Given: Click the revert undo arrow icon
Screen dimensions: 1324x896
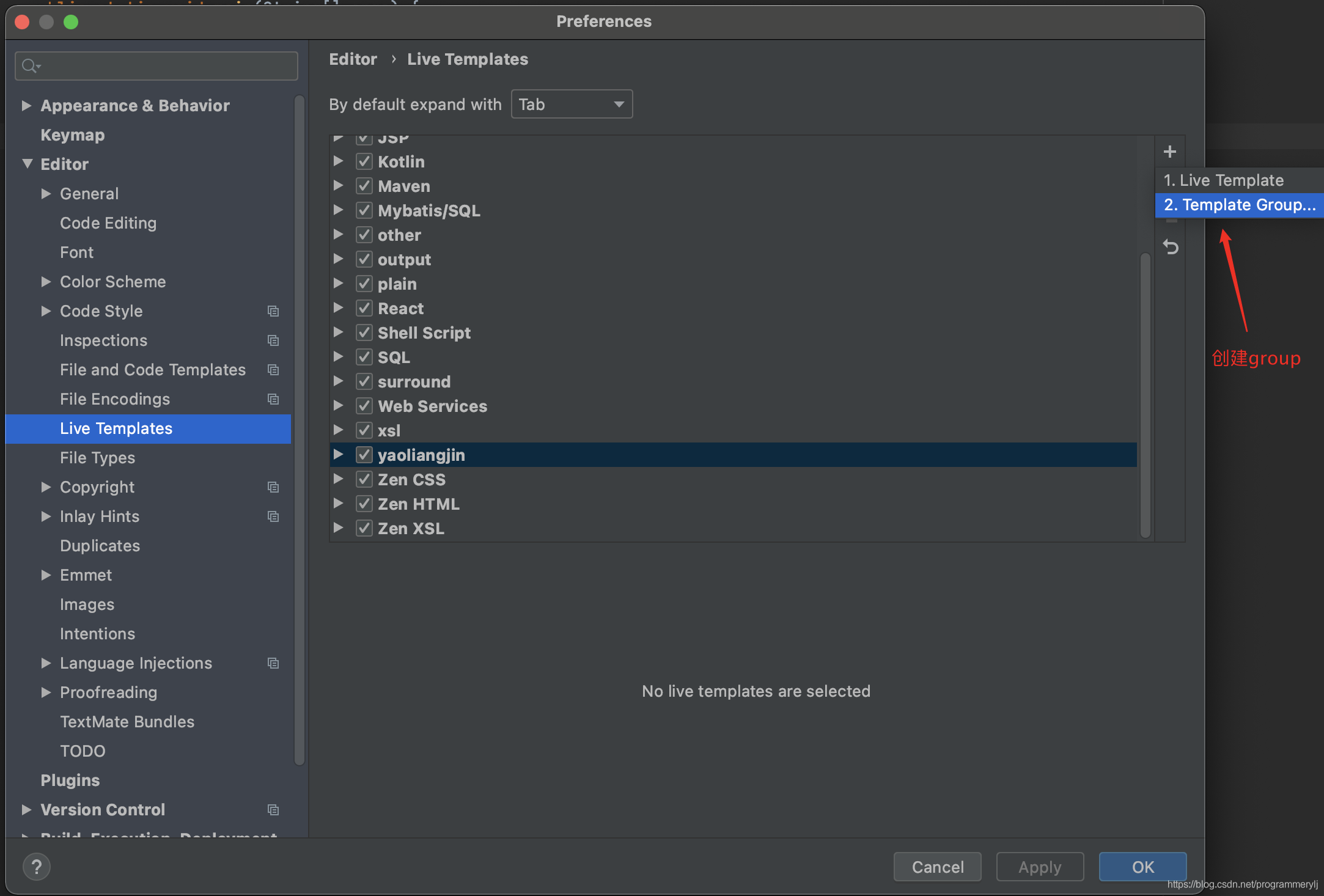Looking at the screenshot, I should point(1171,248).
